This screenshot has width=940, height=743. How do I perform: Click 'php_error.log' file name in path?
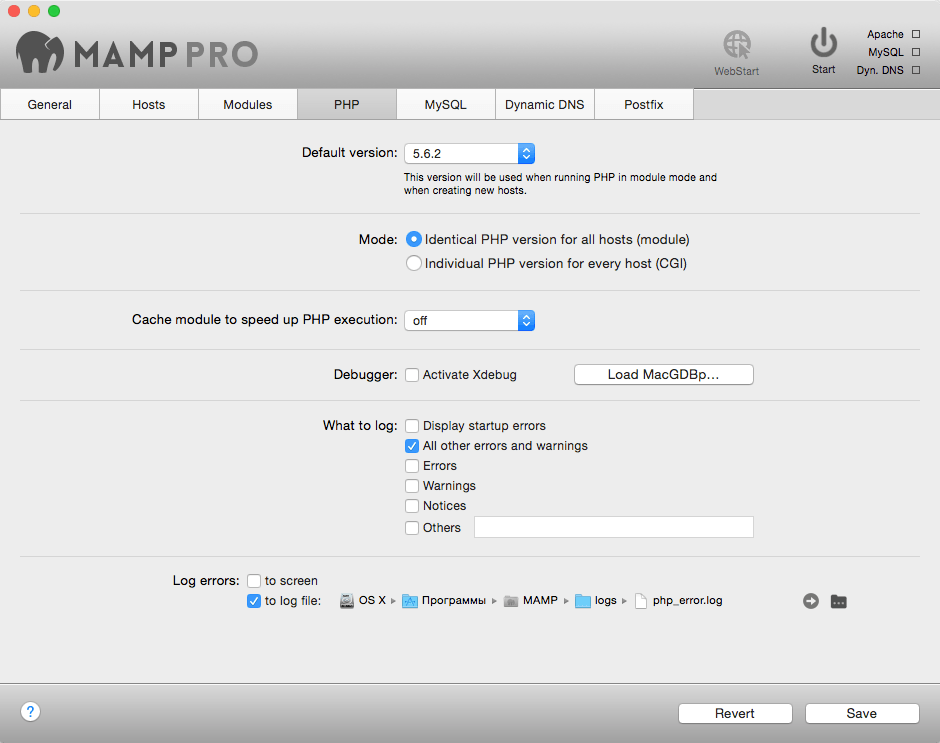tap(688, 601)
